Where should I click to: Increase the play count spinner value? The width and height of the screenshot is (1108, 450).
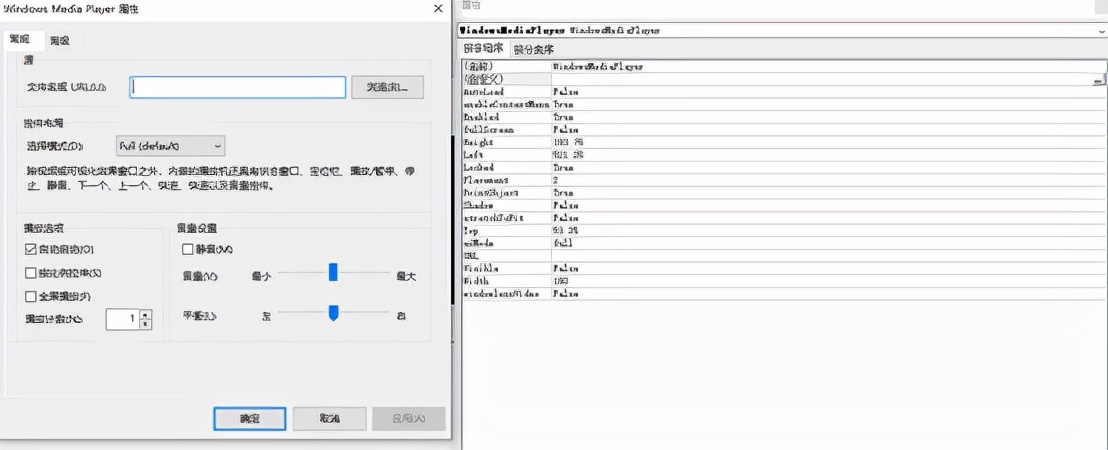click(x=146, y=314)
